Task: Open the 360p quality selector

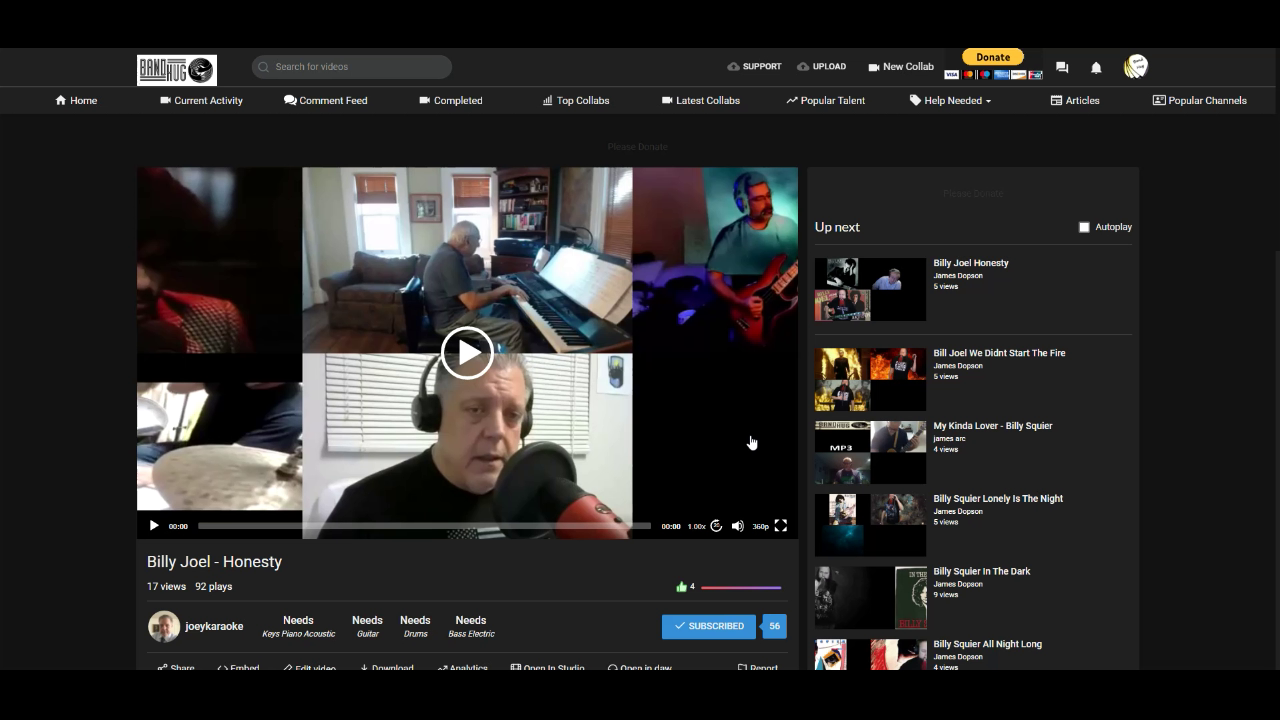Action: coord(760,526)
